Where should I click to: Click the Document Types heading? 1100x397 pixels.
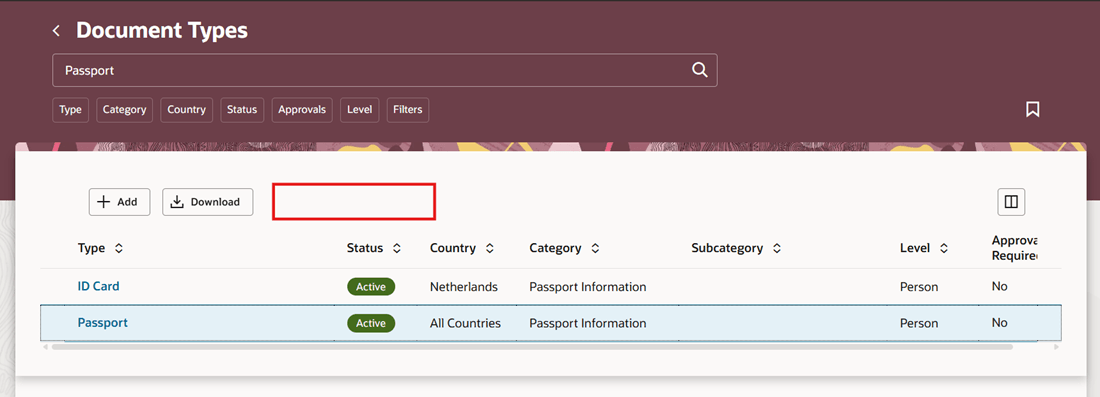point(162,30)
